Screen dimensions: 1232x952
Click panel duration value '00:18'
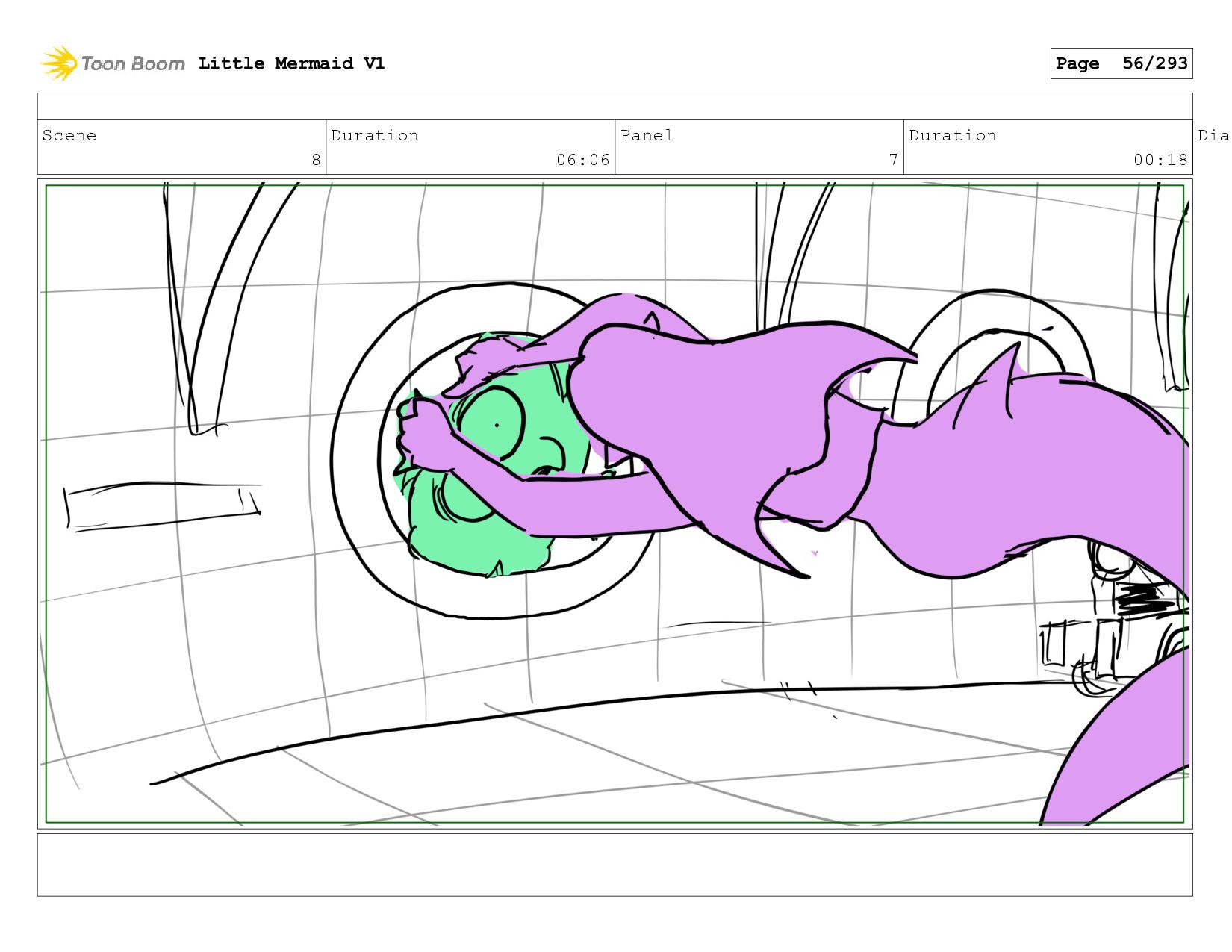[1160, 160]
